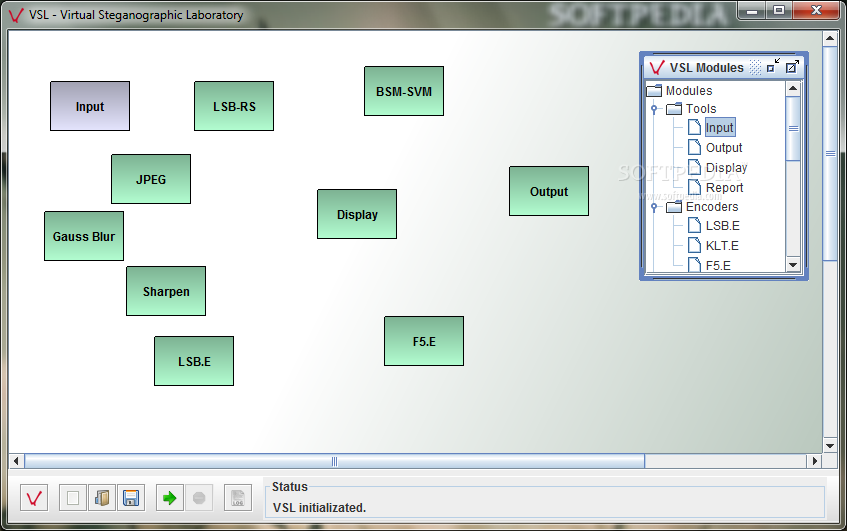The width and height of the screenshot is (847, 531).
Task: Click the VSL Modules palette logo
Action: click(x=656, y=68)
